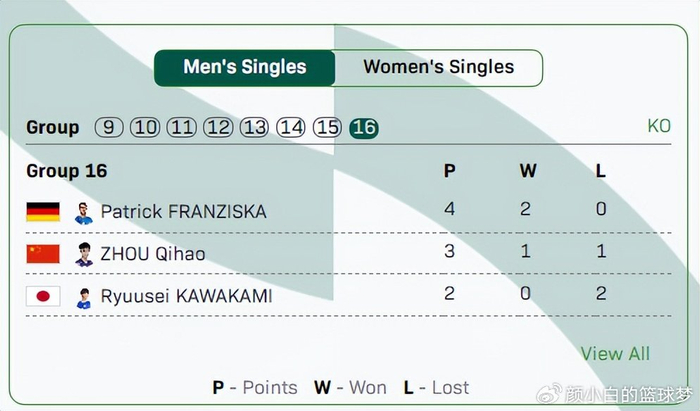The width and height of the screenshot is (700, 411).
Task: Choose group 13 in group selector
Action: 255,128
